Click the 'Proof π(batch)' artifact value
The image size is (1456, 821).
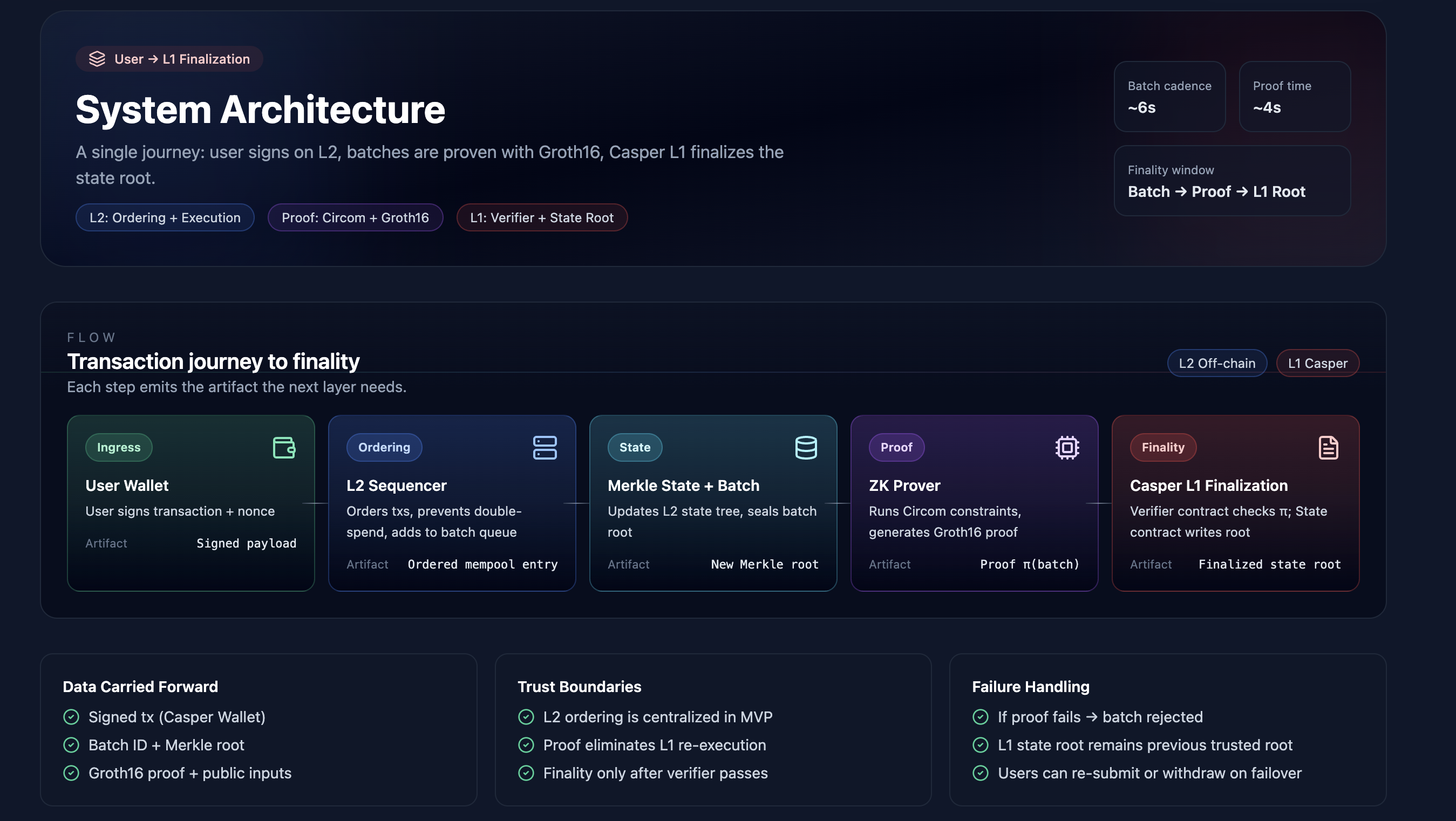pyautogui.click(x=1030, y=564)
